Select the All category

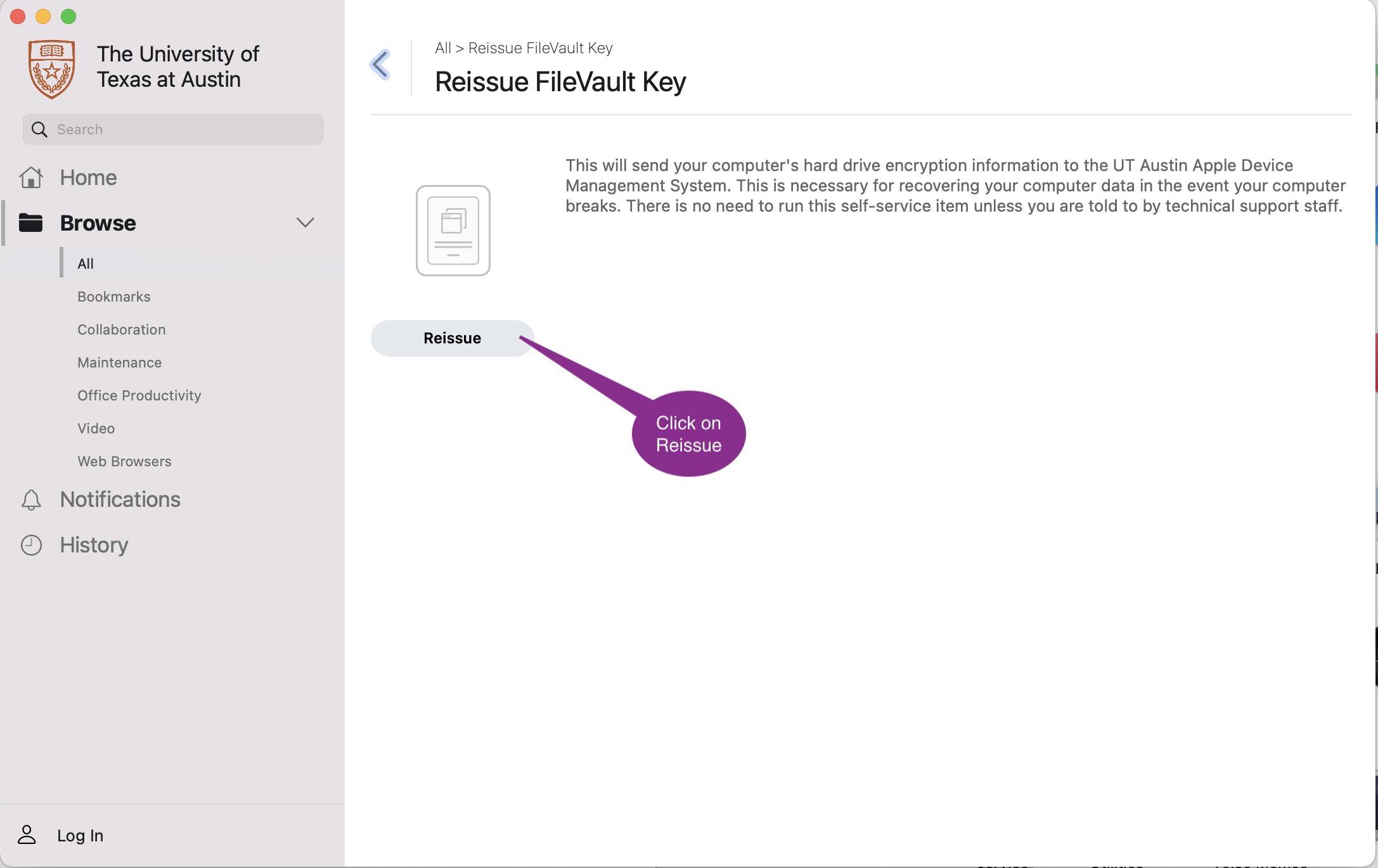click(x=86, y=264)
